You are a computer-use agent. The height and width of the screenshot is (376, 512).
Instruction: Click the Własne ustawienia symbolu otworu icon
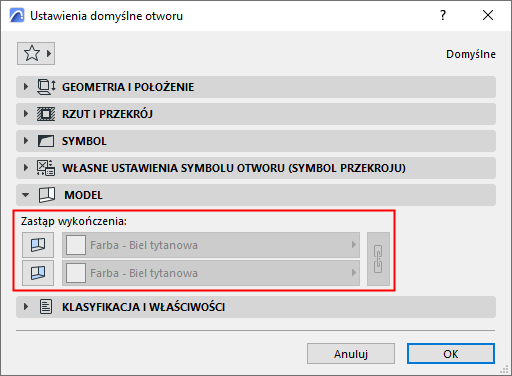point(46,168)
